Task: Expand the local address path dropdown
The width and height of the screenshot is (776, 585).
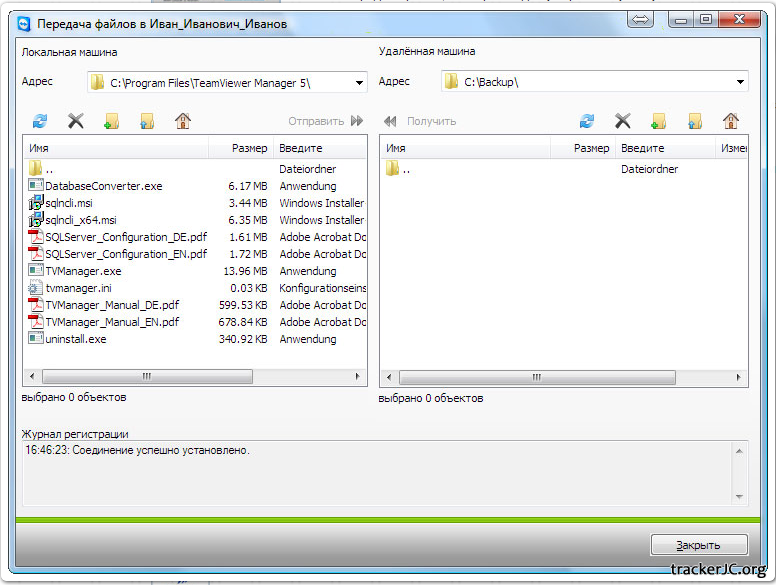Action: pos(359,82)
